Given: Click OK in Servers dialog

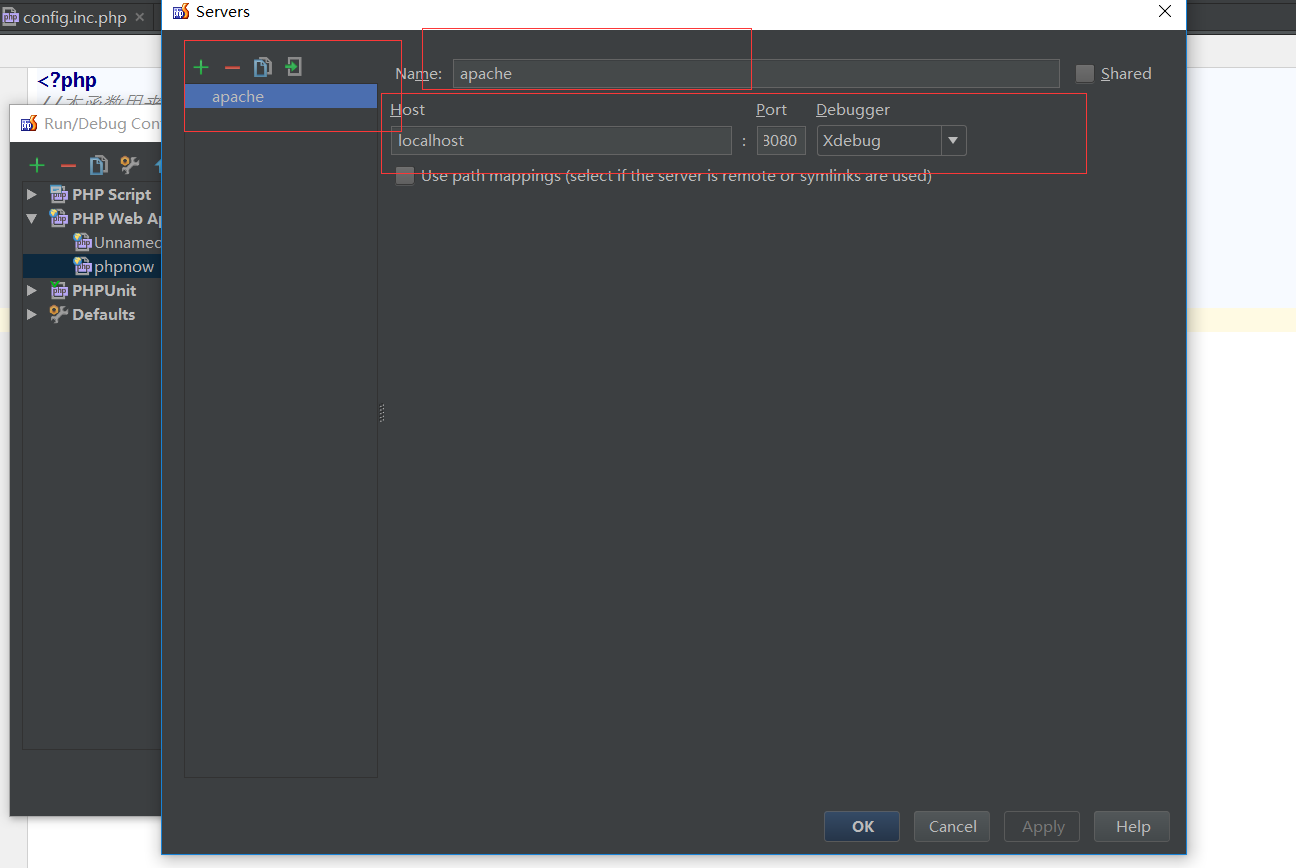Looking at the screenshot, I should [x=862, y=827].
